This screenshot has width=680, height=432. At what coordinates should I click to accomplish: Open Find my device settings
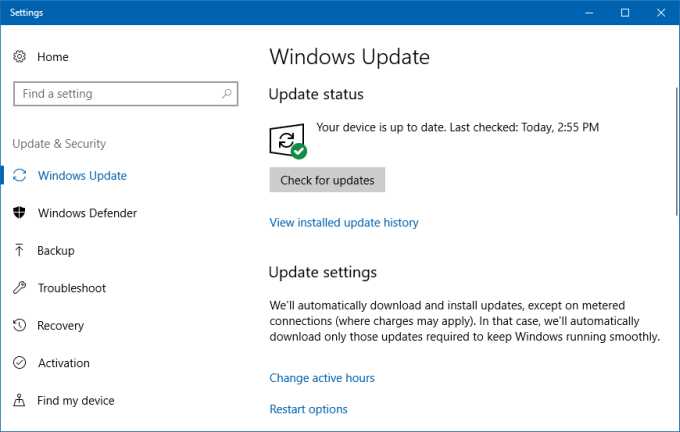(x=76, y=400)
